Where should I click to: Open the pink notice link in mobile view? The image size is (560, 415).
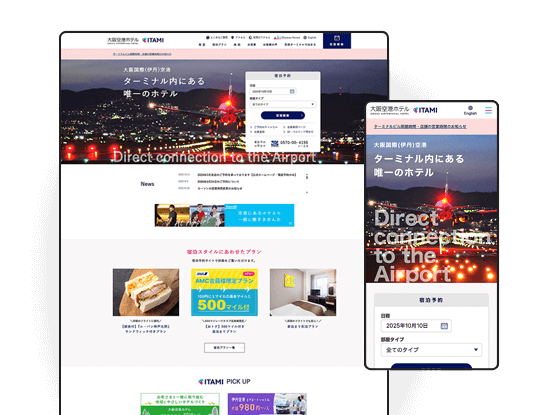point(420,126)
